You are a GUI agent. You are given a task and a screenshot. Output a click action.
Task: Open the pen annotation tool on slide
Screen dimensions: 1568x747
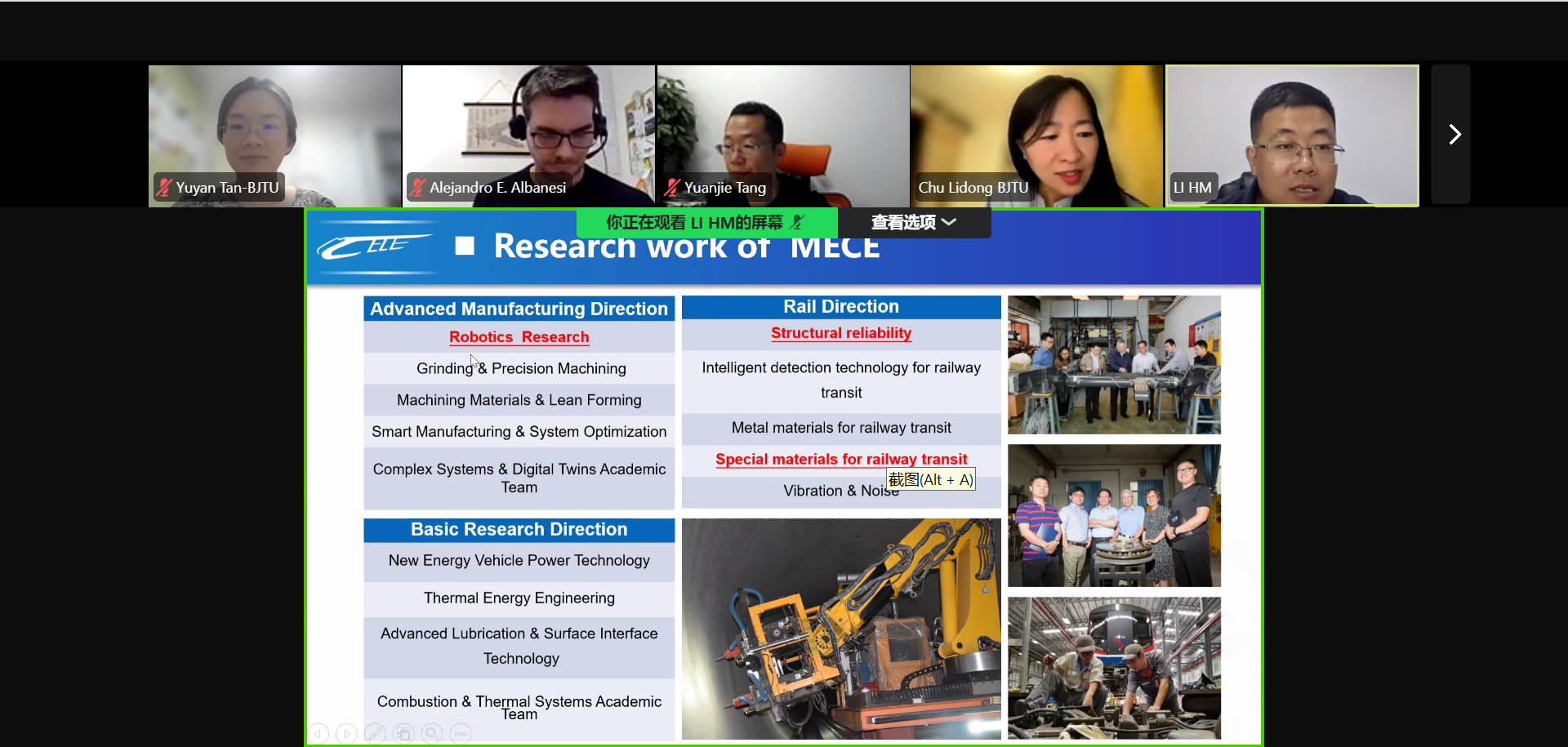[x=375, y=734]
